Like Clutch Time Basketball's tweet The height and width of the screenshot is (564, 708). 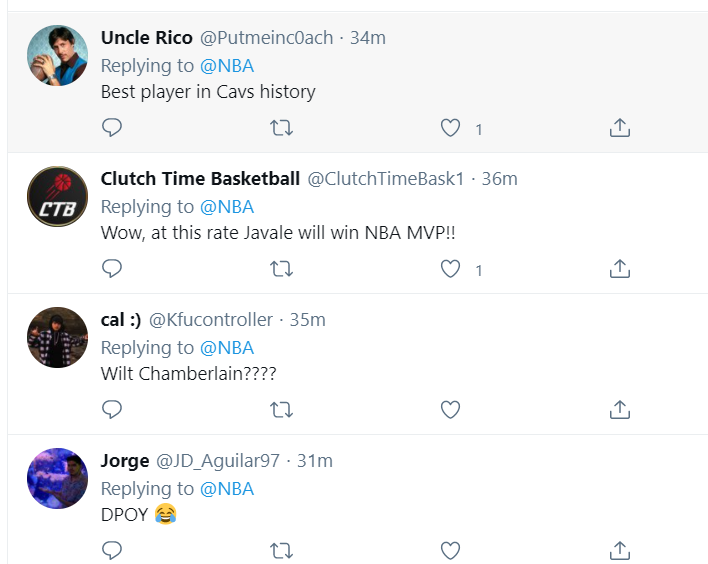click(451, 268)
